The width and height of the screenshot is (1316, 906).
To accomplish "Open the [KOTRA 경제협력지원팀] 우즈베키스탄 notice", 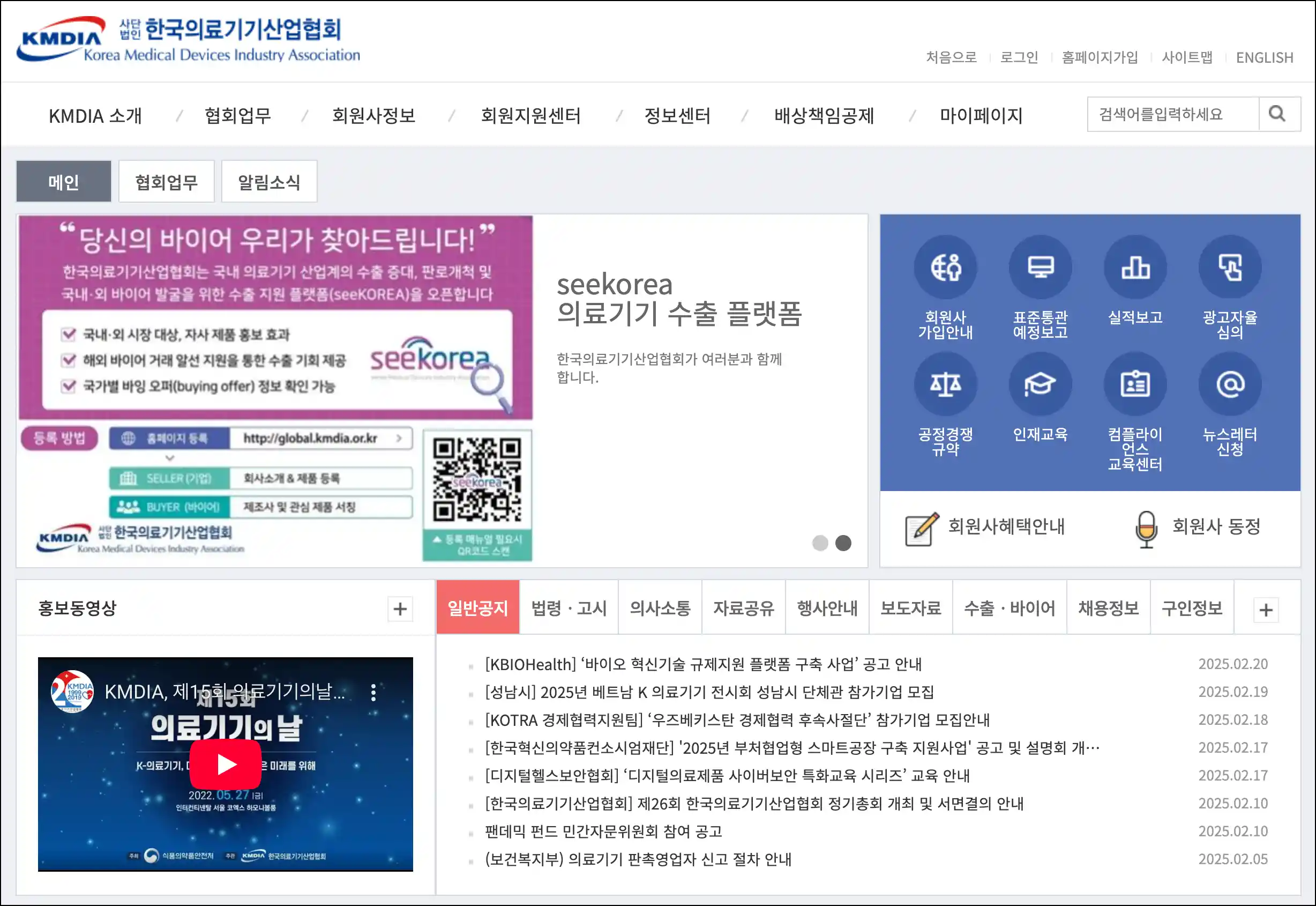I will 737,720.
